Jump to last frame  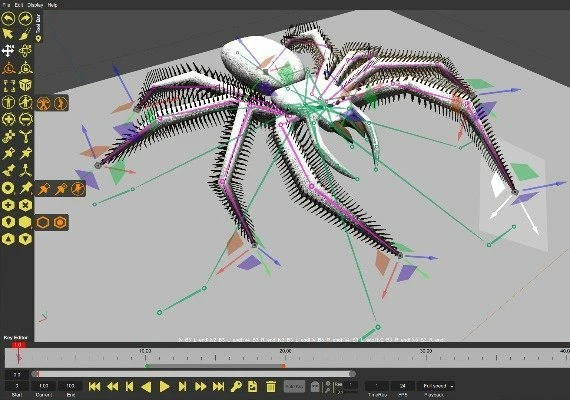(218, 386)
